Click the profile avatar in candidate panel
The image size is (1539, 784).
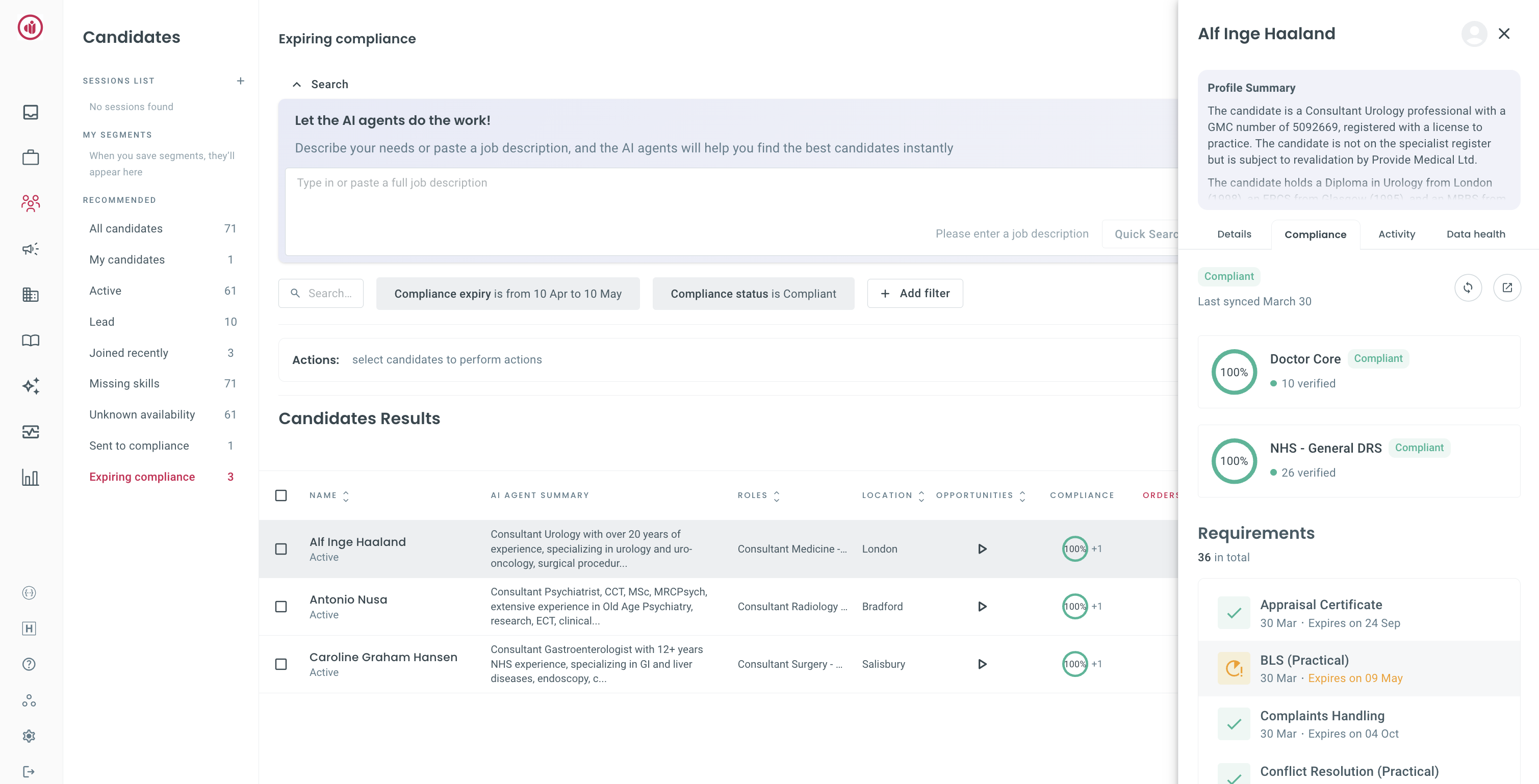tap(1474, 34)
